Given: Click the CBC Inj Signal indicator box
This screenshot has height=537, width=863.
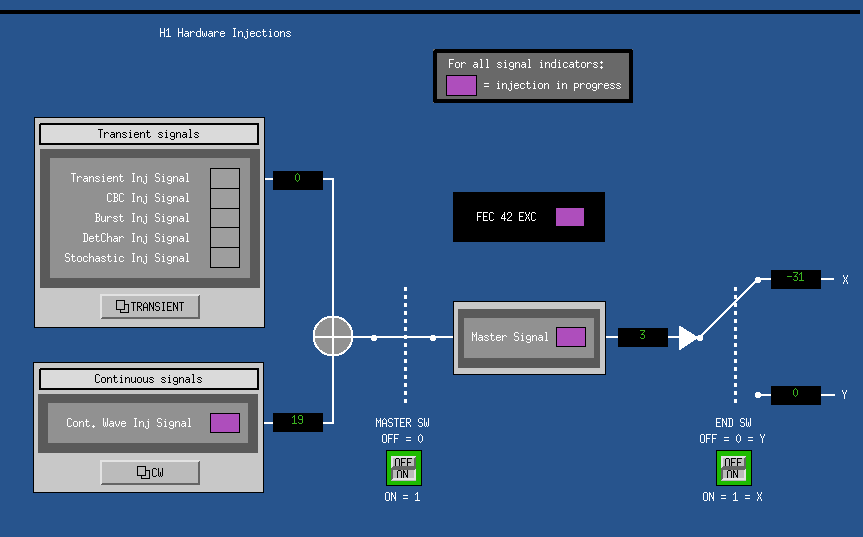Looking at the screenshot, I should pos(225,198).
